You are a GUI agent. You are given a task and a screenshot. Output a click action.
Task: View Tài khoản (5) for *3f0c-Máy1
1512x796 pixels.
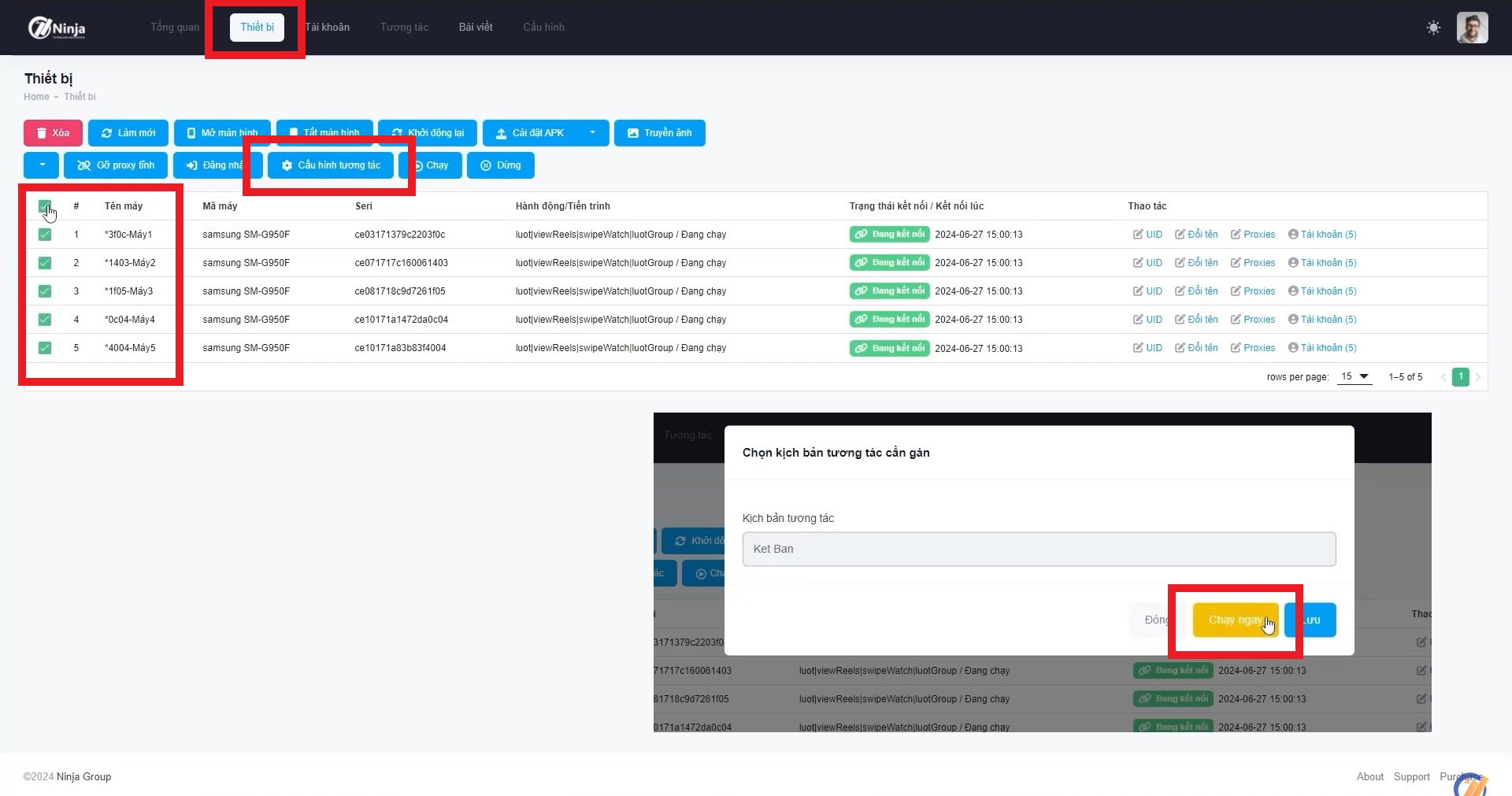click(x=1322, y=235)
